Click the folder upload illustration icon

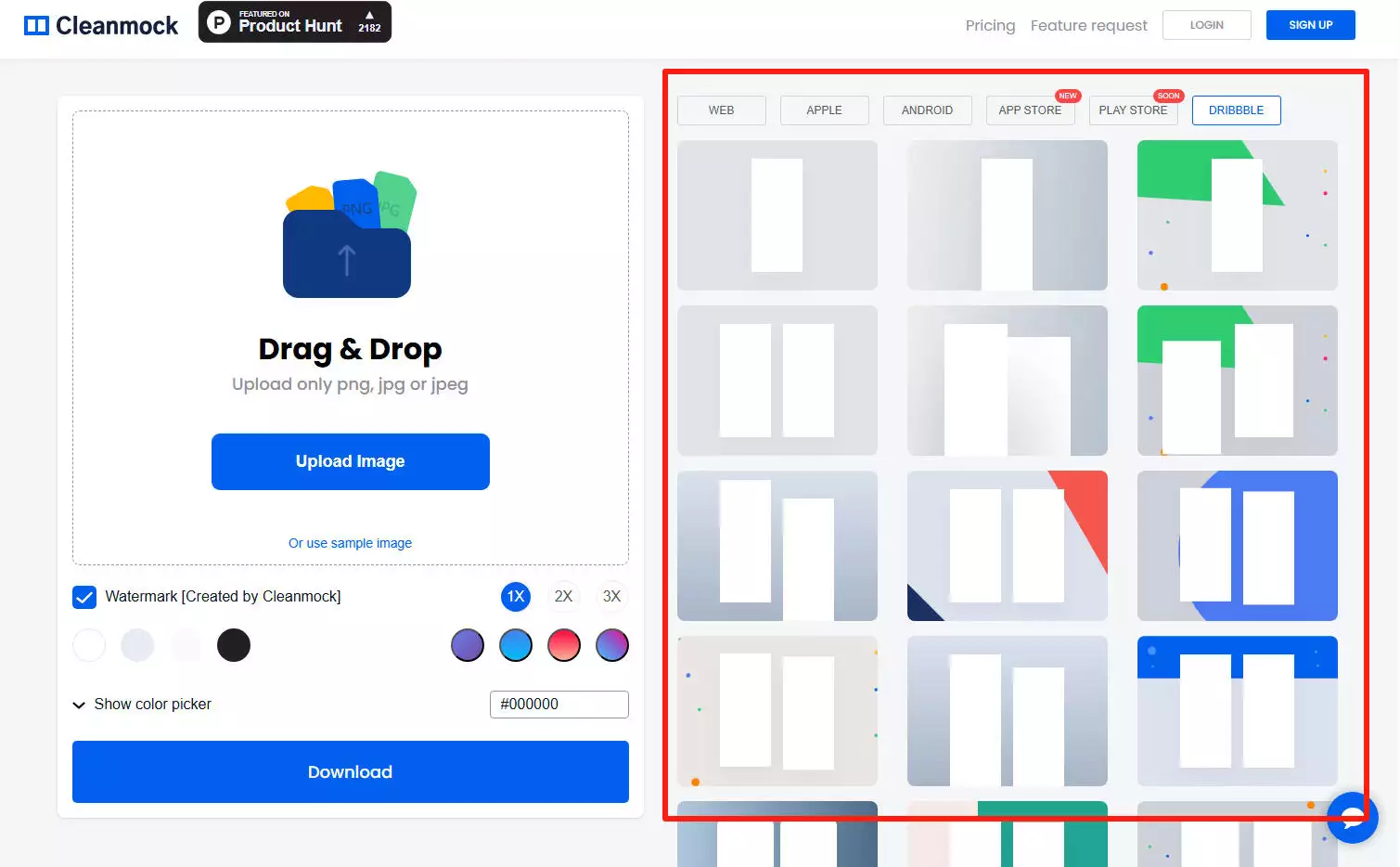click(x=349, y=234)
